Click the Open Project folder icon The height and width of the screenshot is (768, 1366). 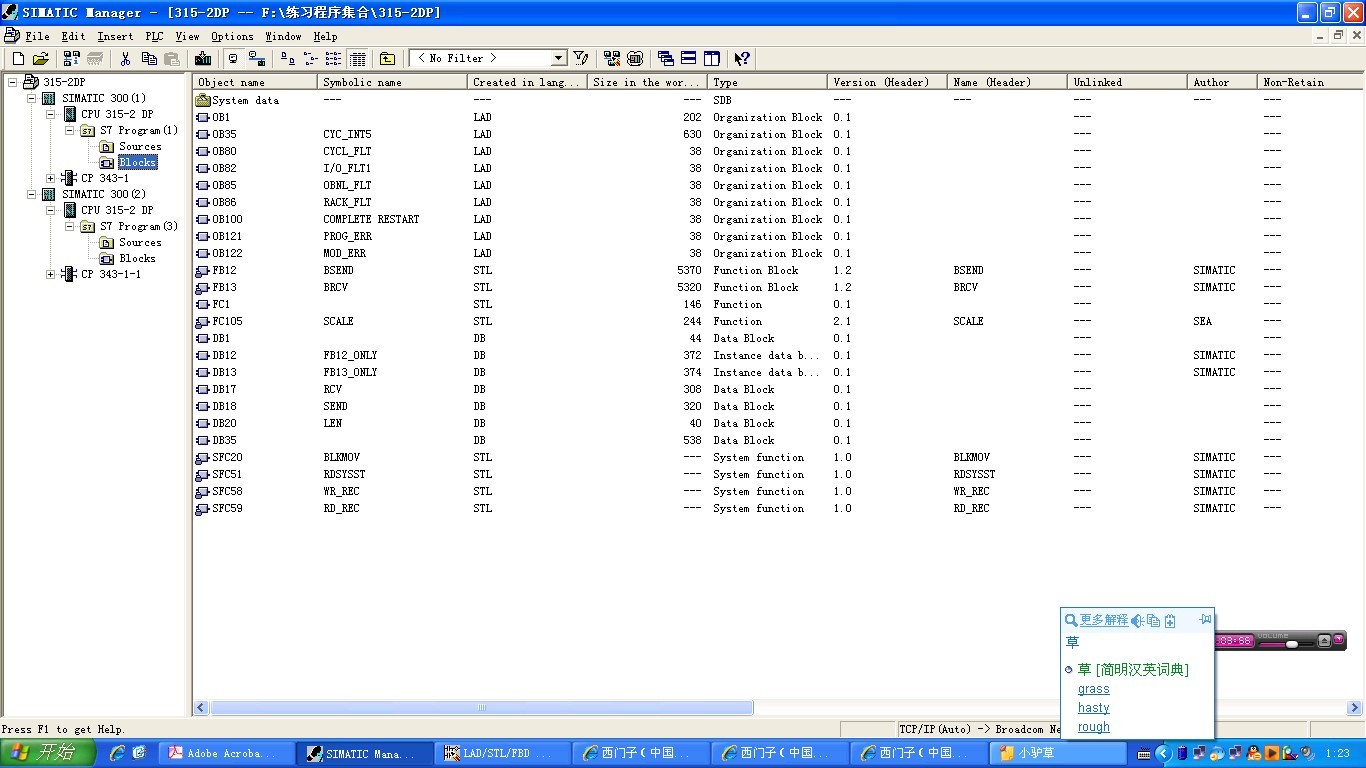pos(41,59)
